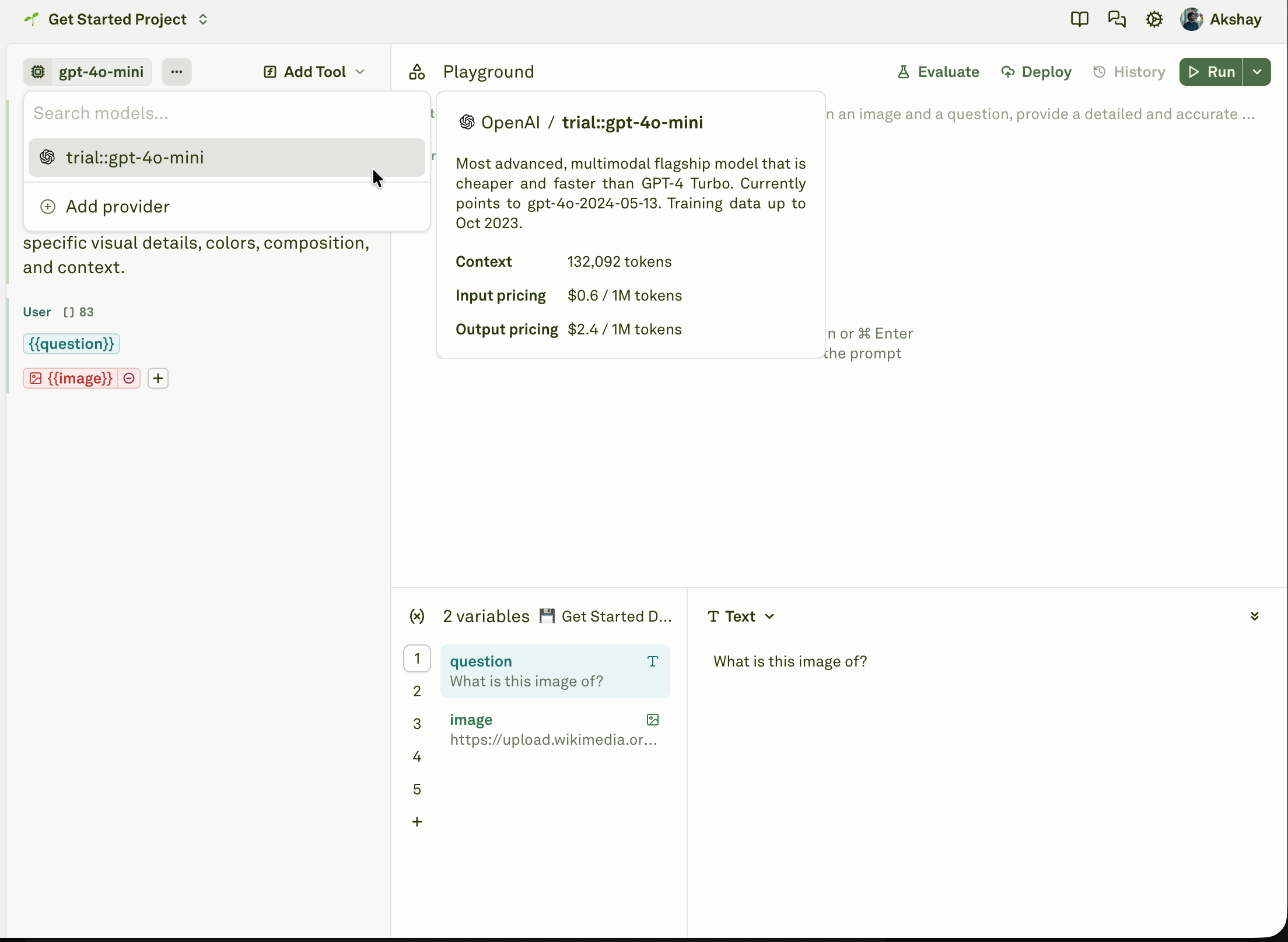Run the prompt
Screen dimensions: 1288x942
[1211, 72]
